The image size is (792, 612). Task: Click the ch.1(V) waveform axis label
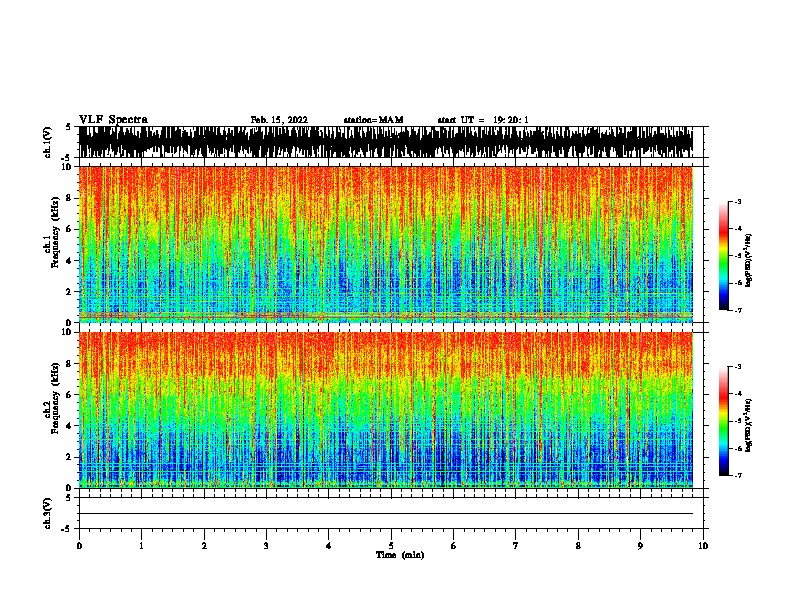tap(48, 142)
